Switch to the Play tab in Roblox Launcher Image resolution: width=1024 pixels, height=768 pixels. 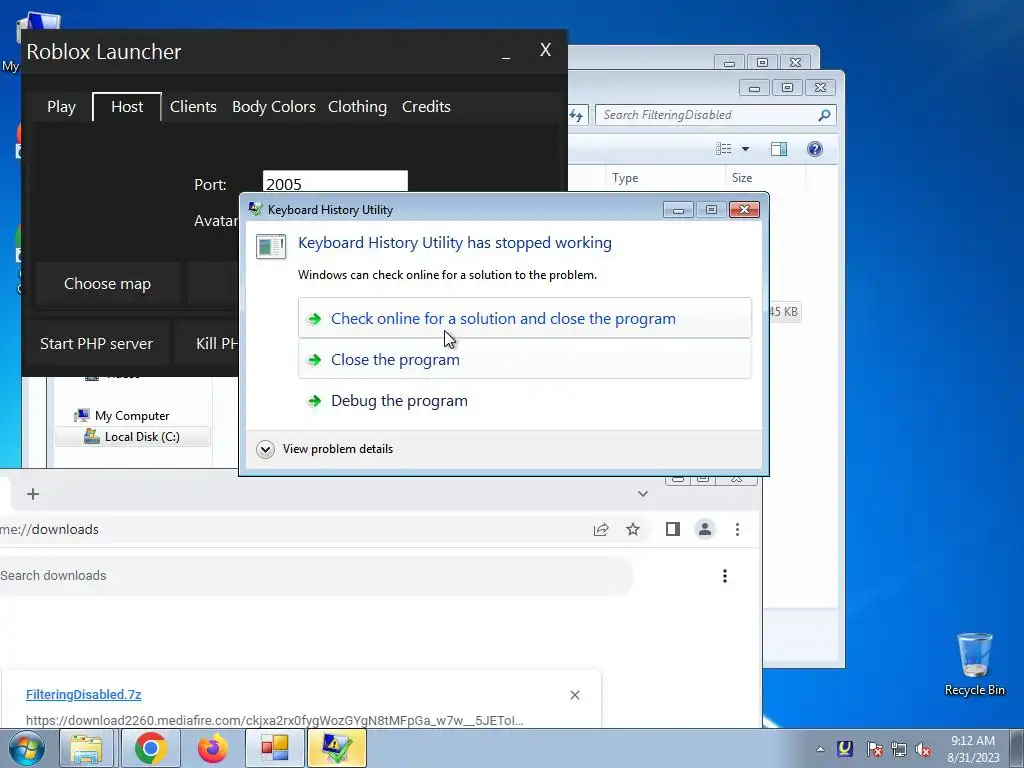61,106
